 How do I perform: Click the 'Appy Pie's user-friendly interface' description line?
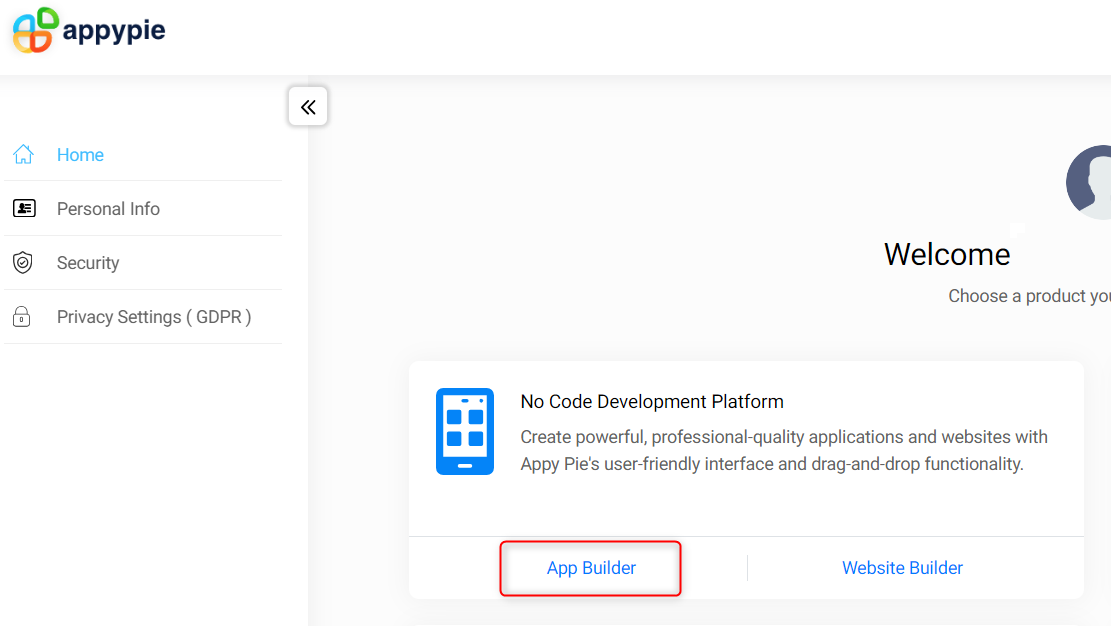[x=772, y=464]
